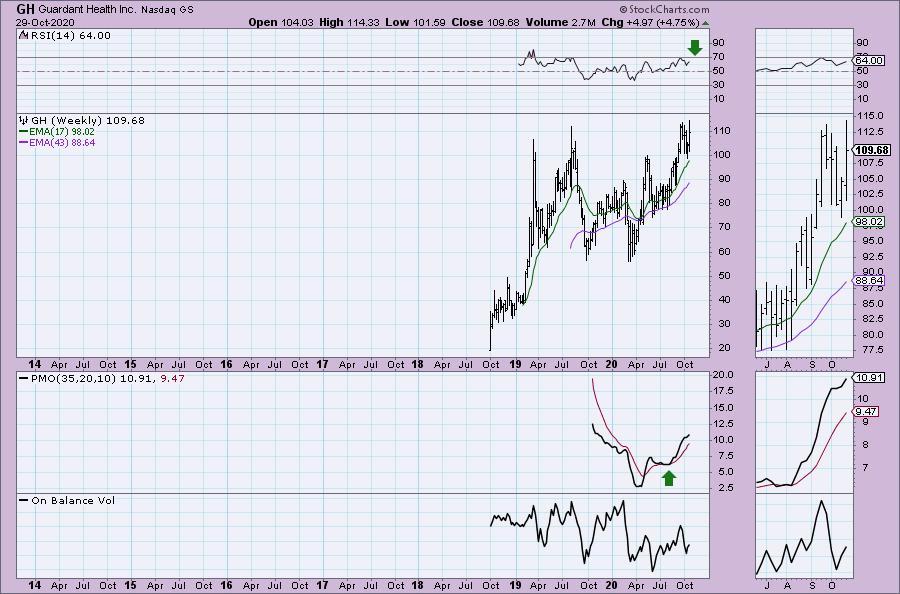Select the Guardant Health Inc. company name
Image resolution: width=900 pixels, height=594 pixels.
pyautogui.click(x=87, y=10)
